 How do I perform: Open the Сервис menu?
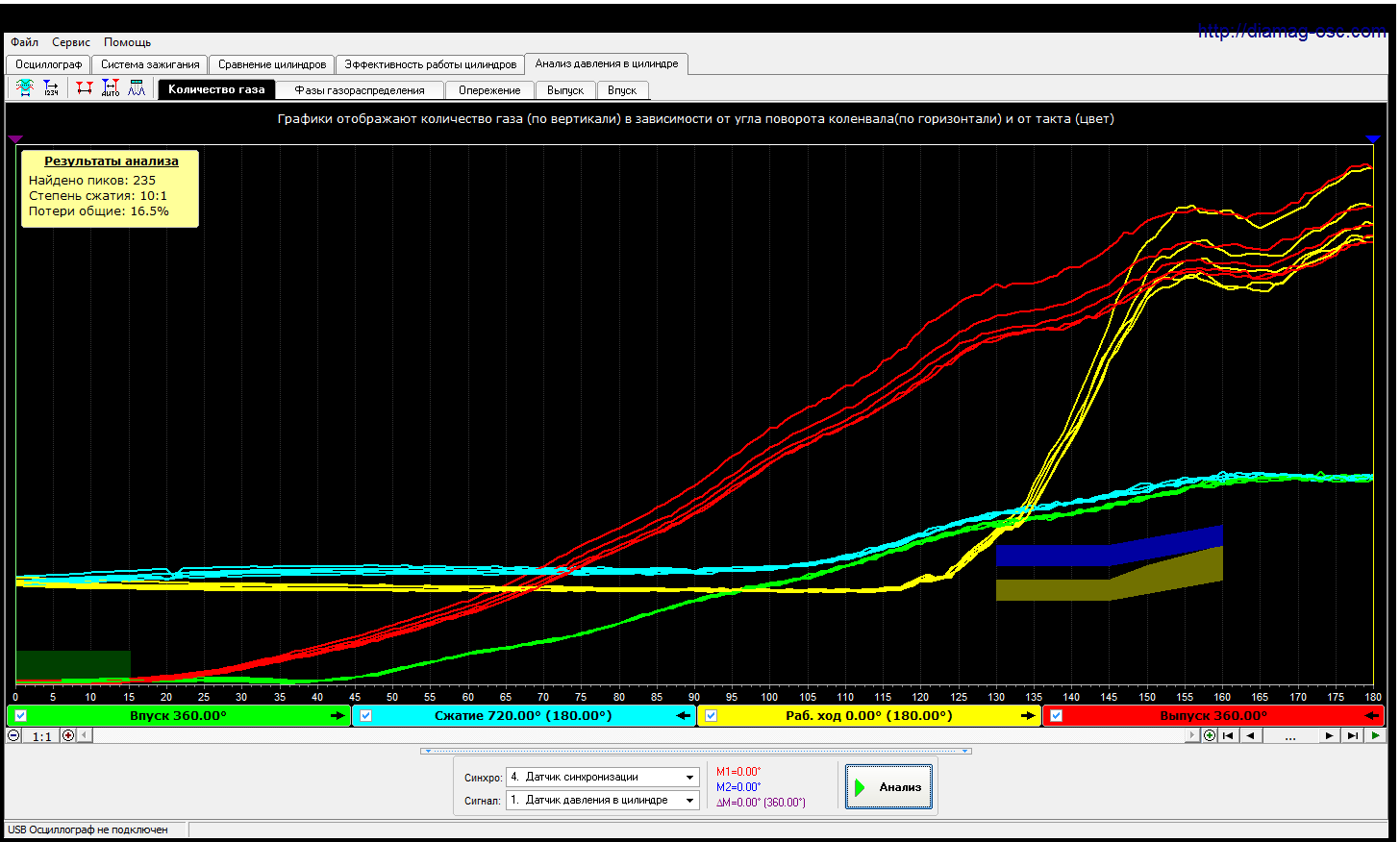[x=71, y=42]
